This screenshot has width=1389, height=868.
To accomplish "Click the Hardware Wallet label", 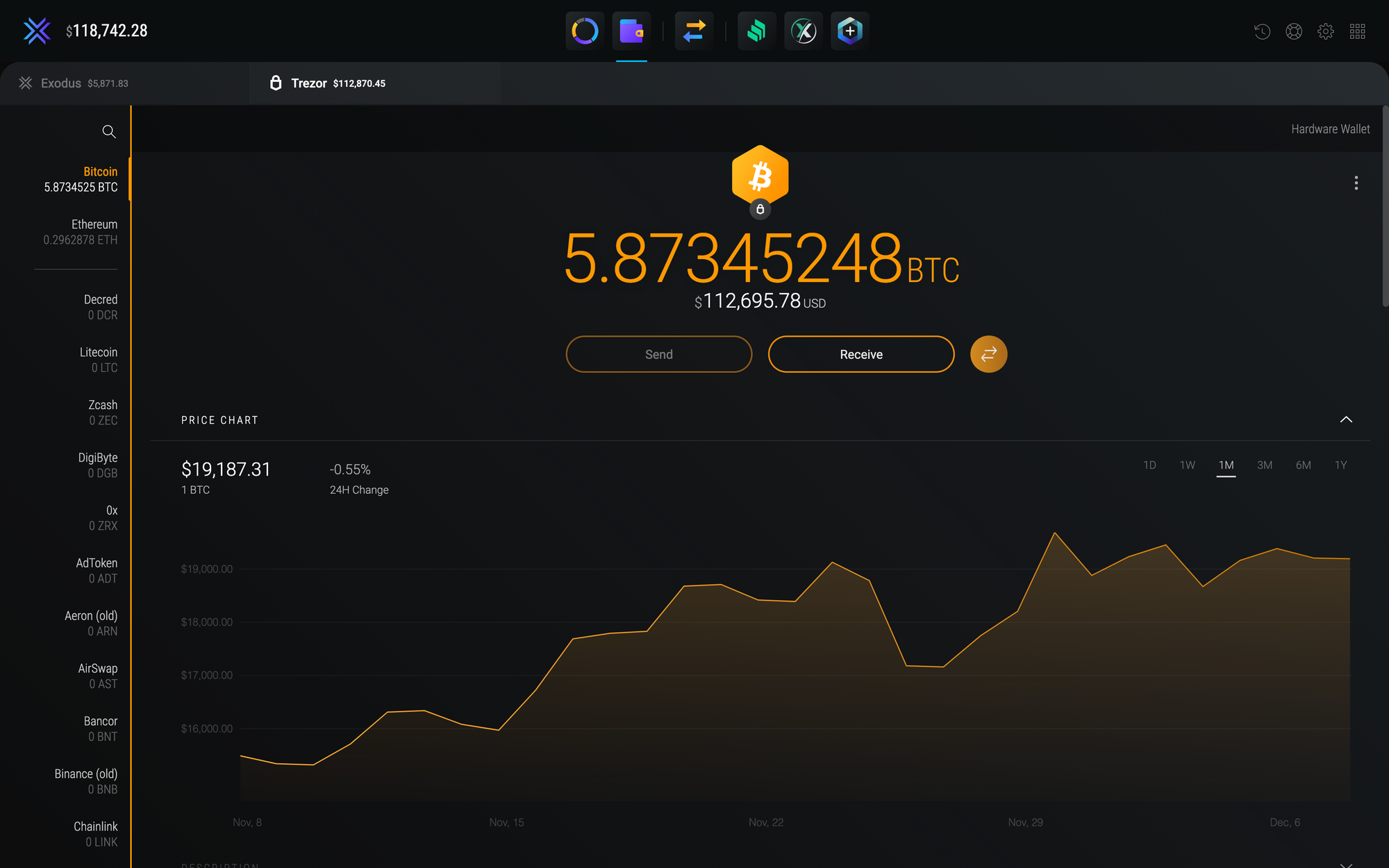I will coord(1330,129).
